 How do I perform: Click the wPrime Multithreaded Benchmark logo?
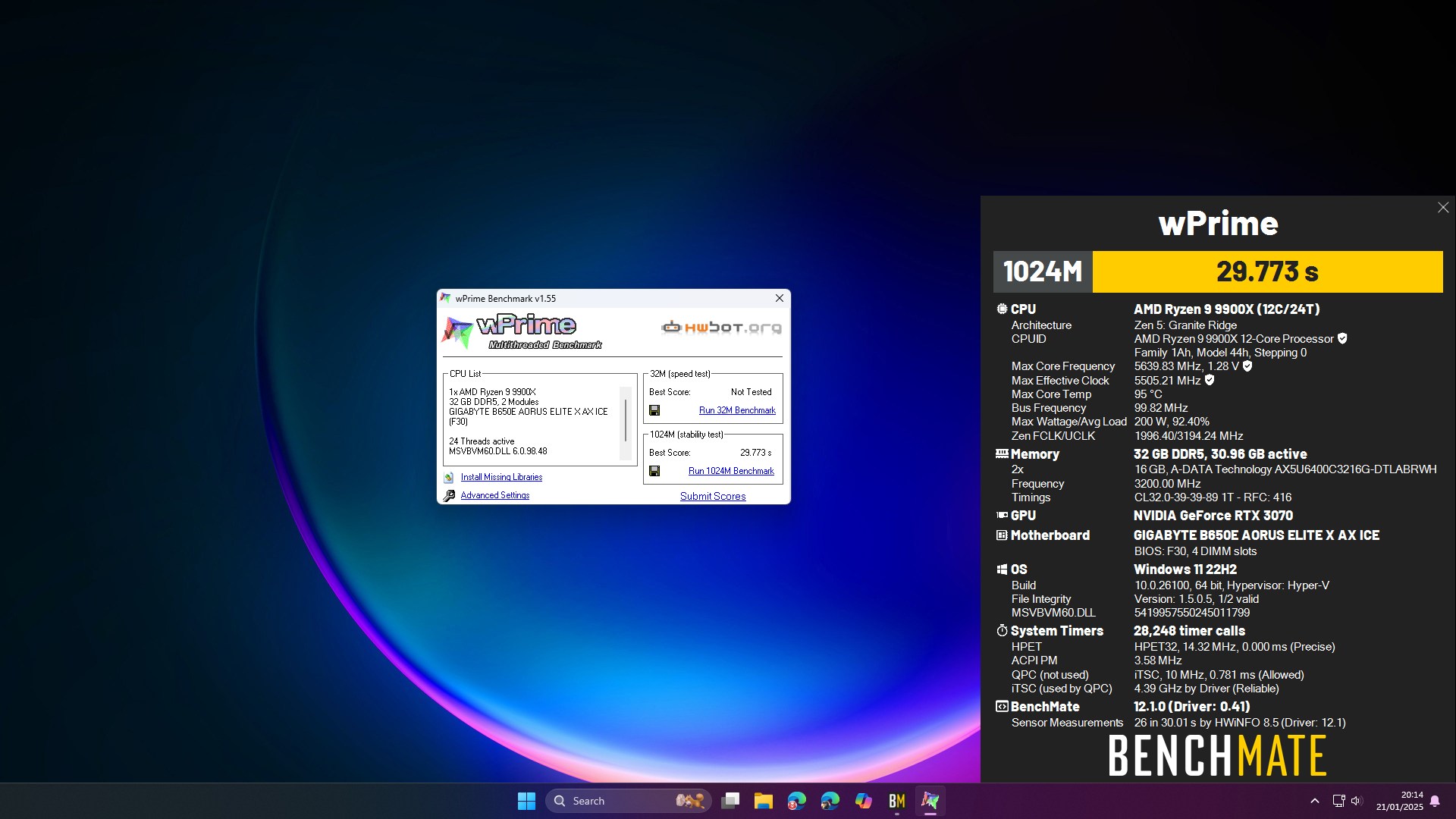[522, 331]
